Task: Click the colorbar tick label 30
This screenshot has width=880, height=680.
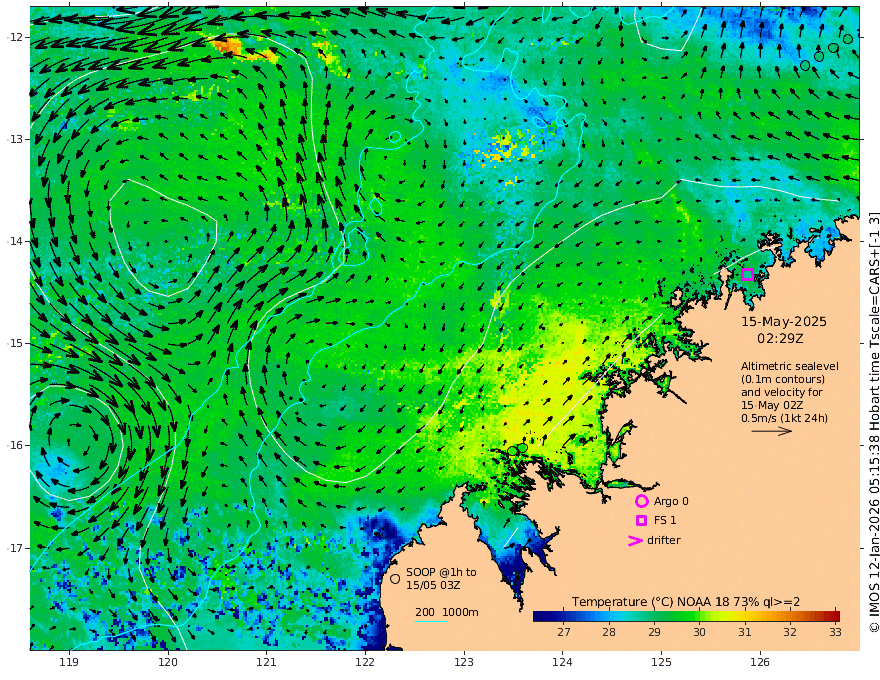Action: pyautogui.click(x=699, y=632)
